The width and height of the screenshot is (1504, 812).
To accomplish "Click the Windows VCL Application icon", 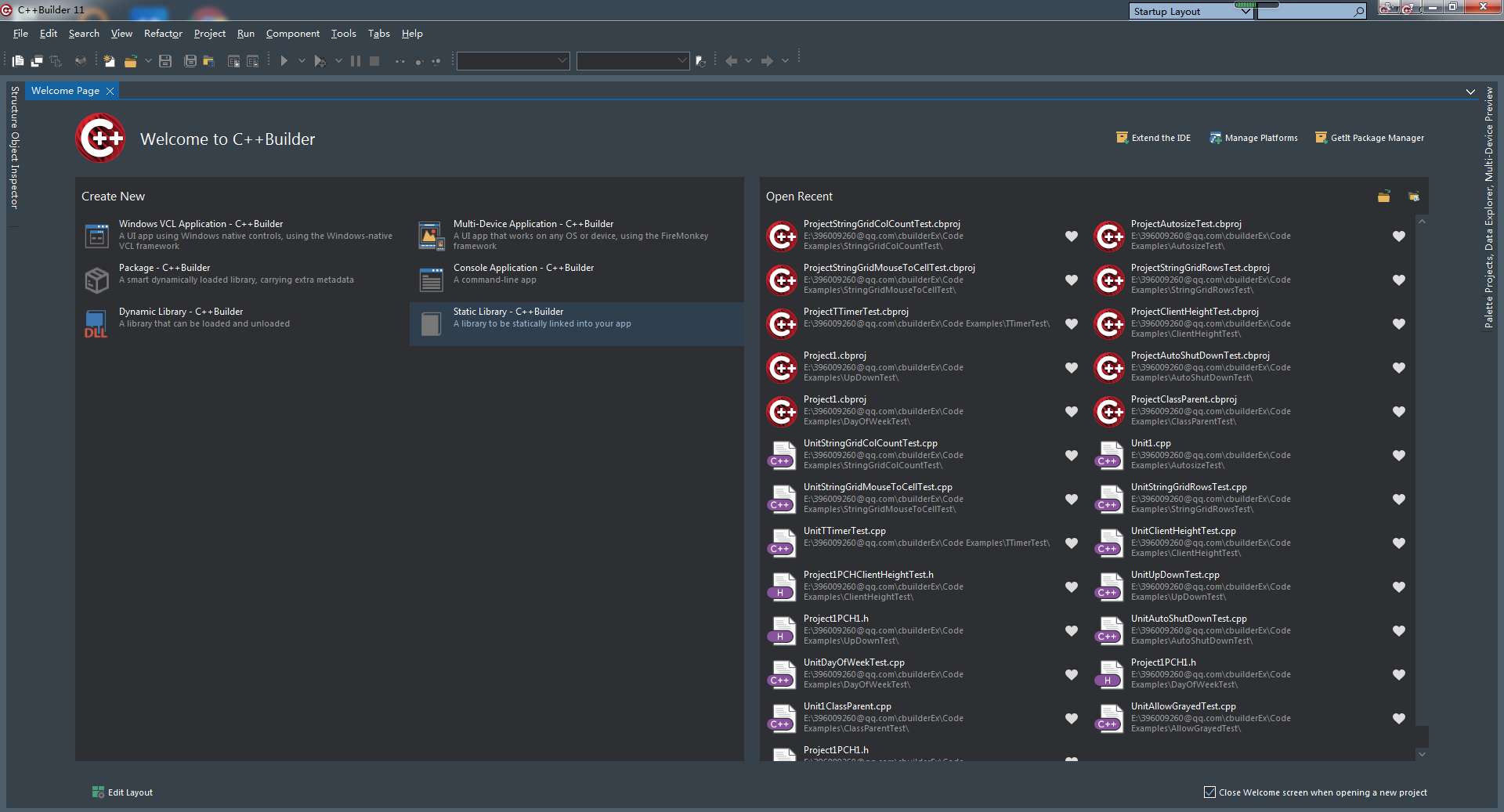I will coord(97,236).
